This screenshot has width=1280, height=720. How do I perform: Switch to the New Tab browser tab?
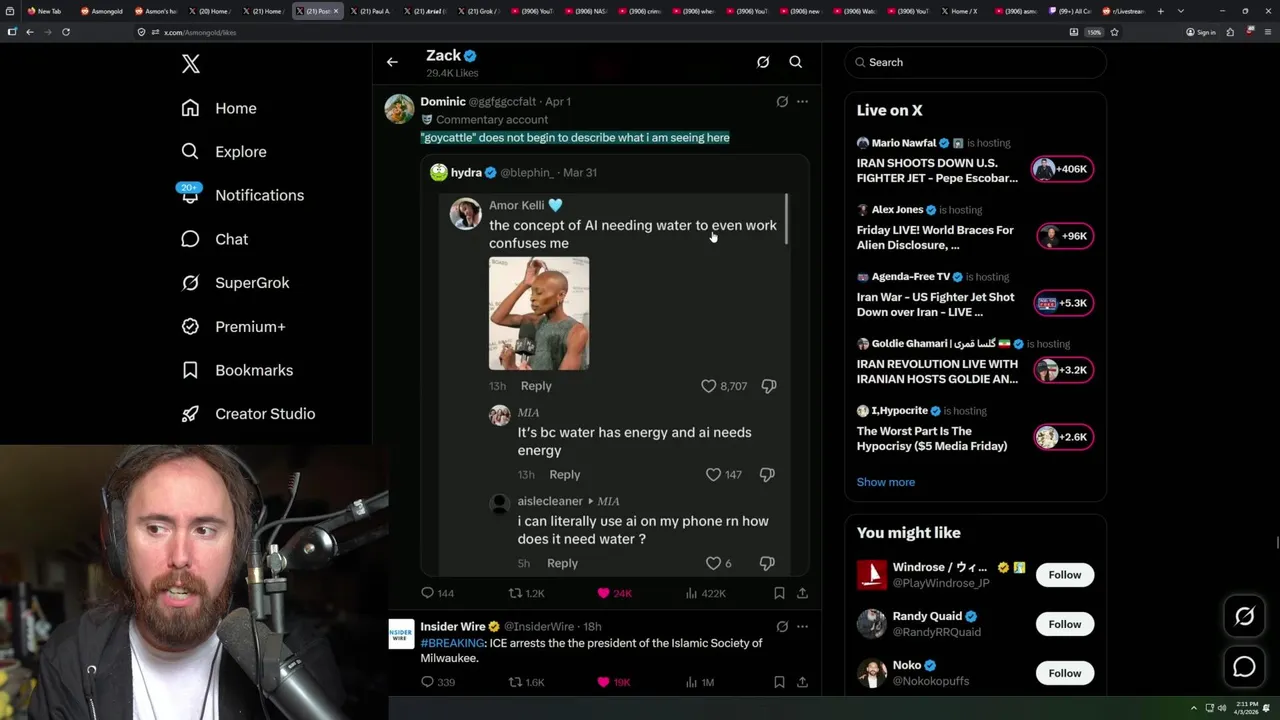pyautogui.click(x=47, y=11)
